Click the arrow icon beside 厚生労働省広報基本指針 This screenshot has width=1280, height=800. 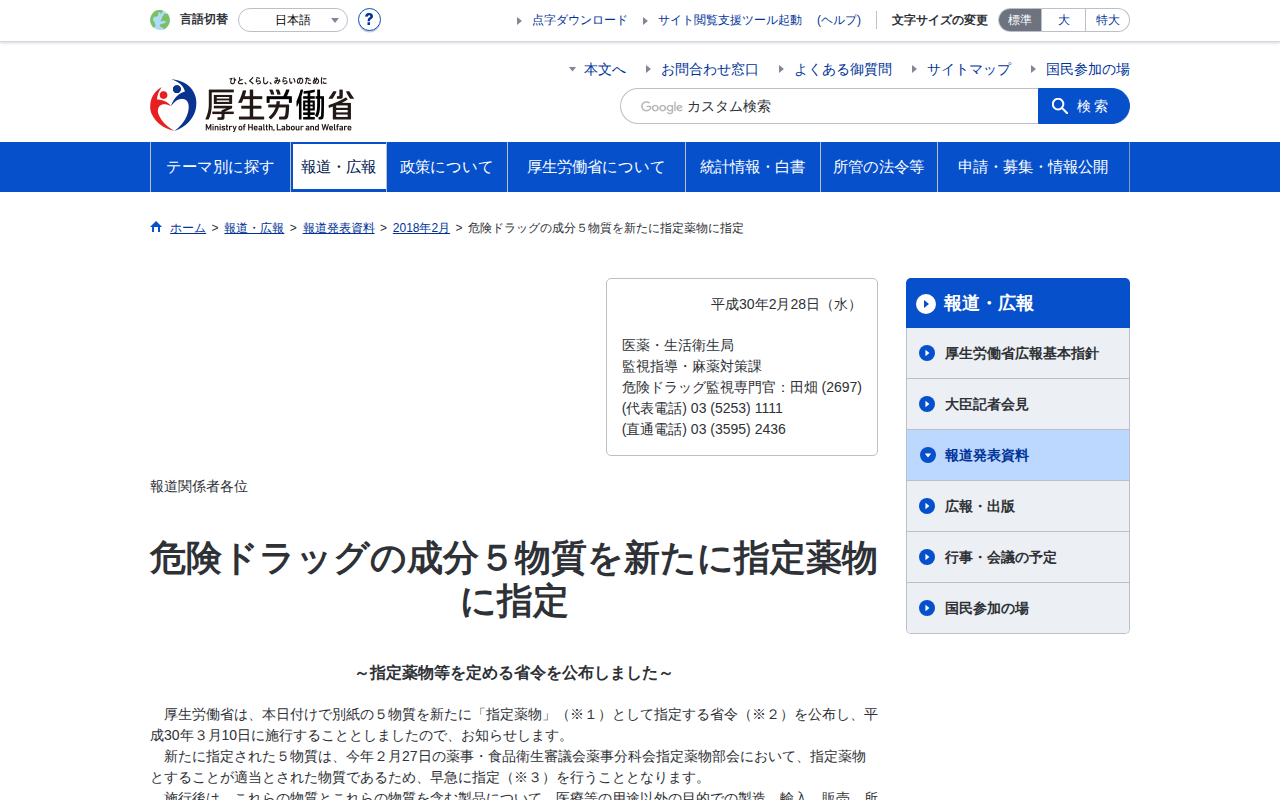pos(927,353)
